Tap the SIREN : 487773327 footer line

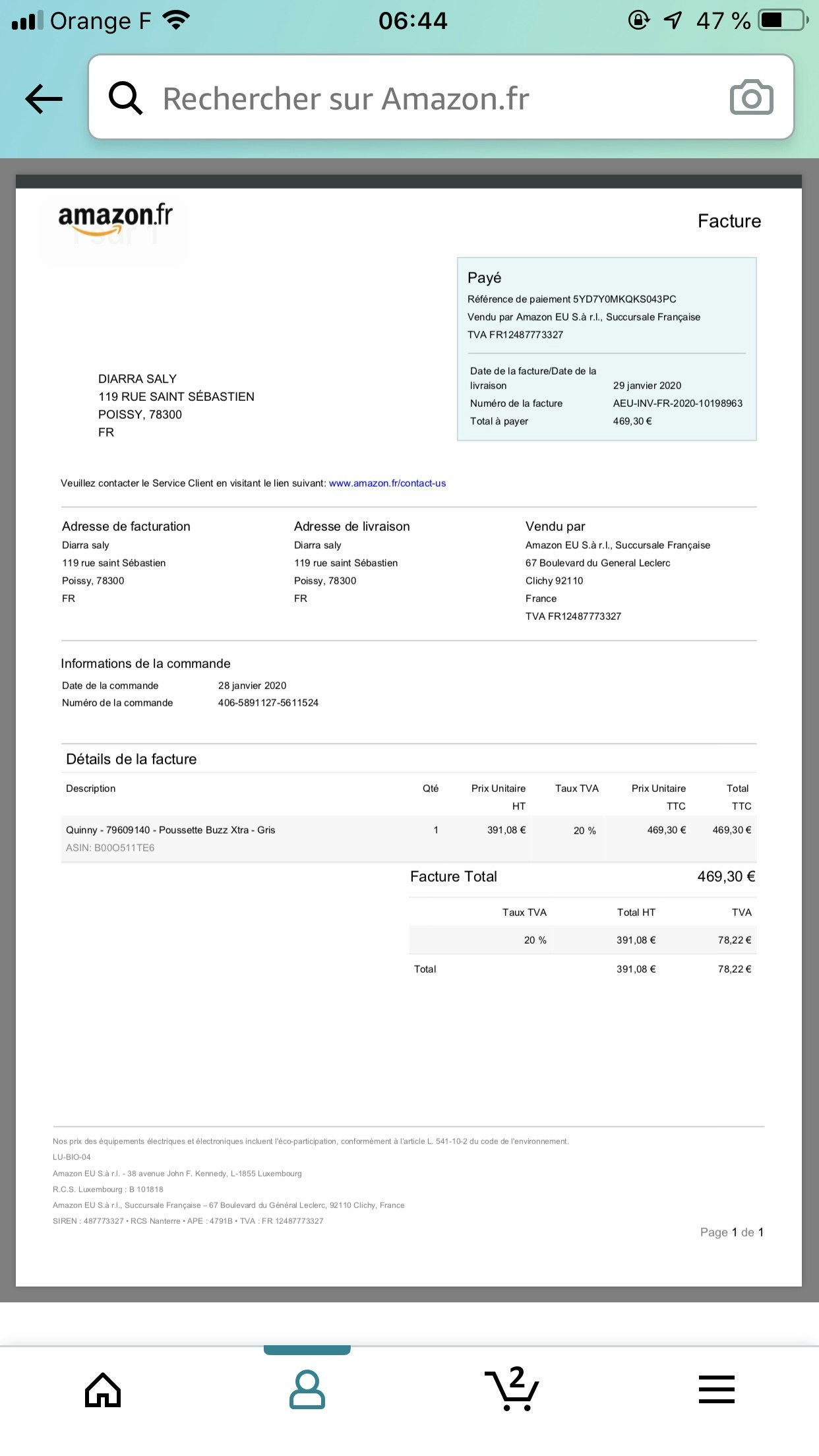tap(189, 1221)
